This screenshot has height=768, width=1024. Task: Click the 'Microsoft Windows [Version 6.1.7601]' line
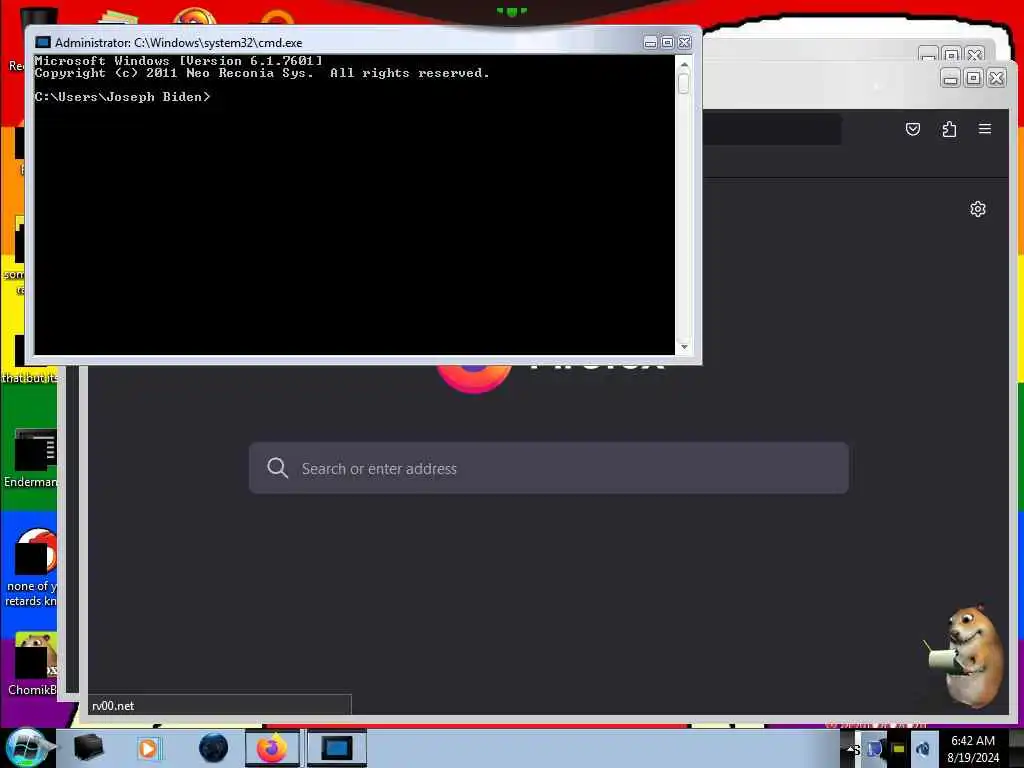(178, 60)
